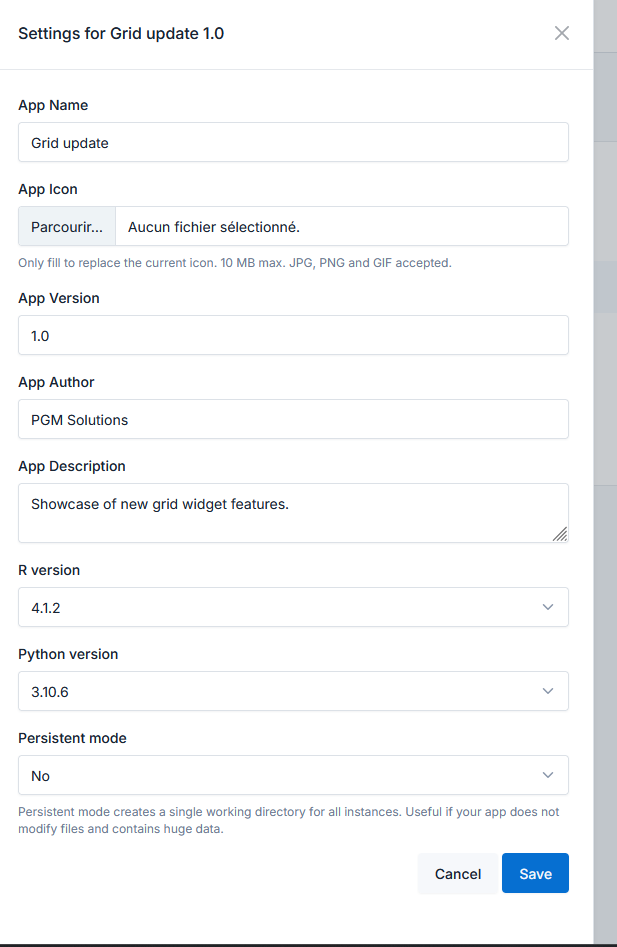617x947 pixels.
Task: Focus the App Version field showing 1.0
Action: coord(293,336)
